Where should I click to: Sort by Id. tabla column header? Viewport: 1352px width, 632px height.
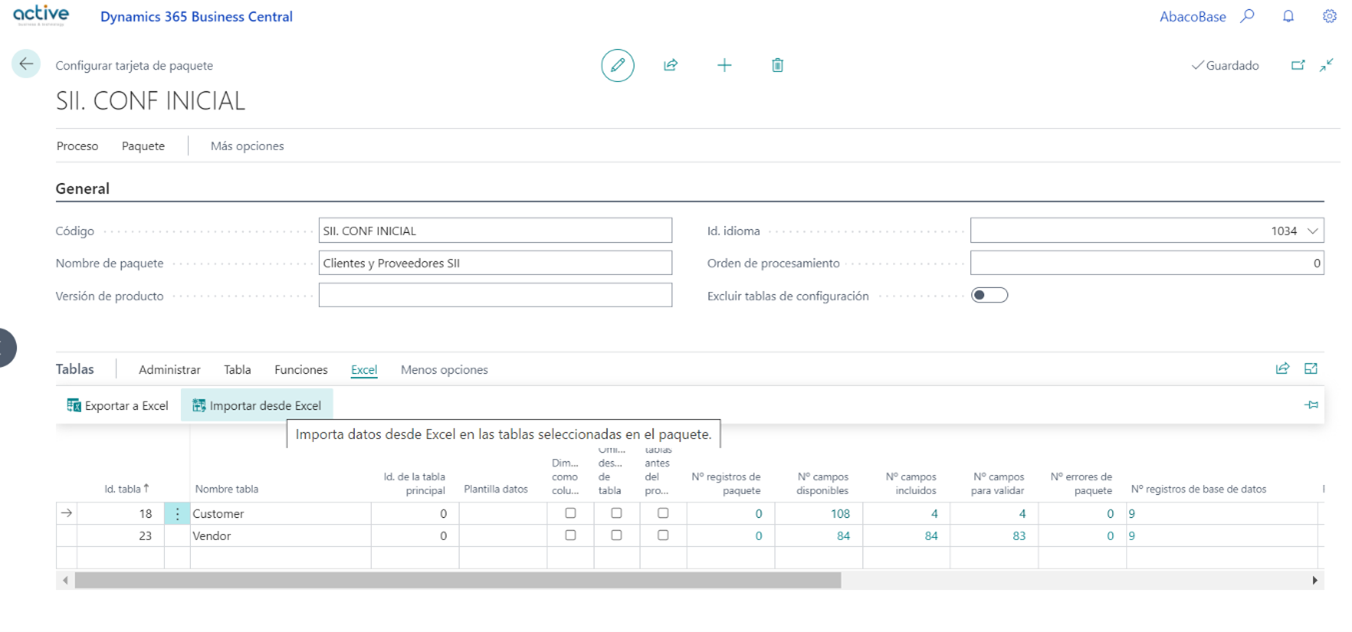pyautogui.click(x=125, y=489)
